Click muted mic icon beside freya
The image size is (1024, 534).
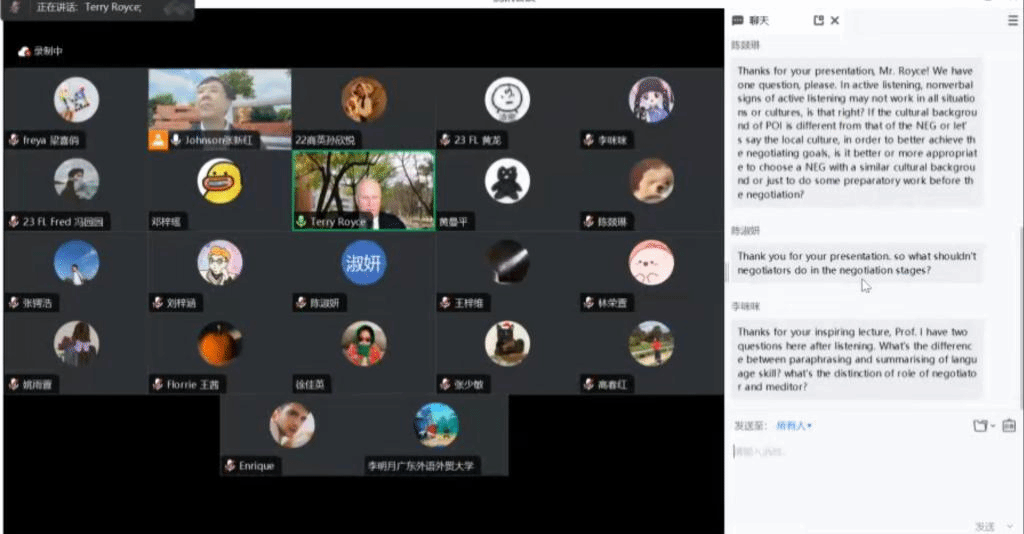pos(13,141)
